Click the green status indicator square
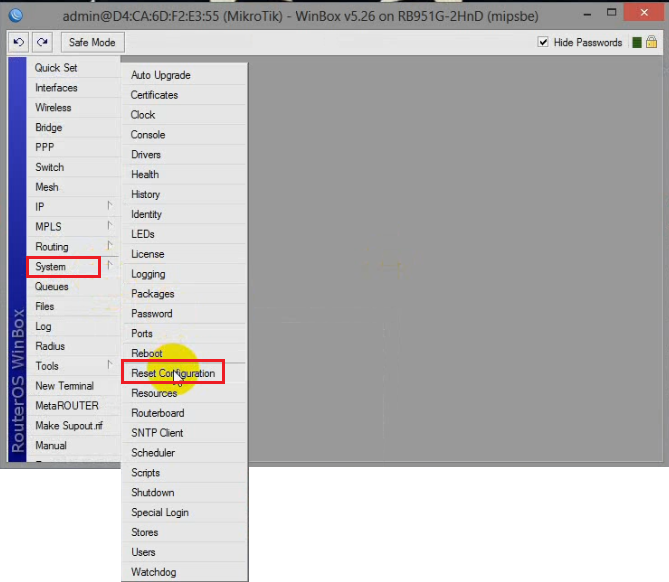The image size is (669, 582). 637,42
